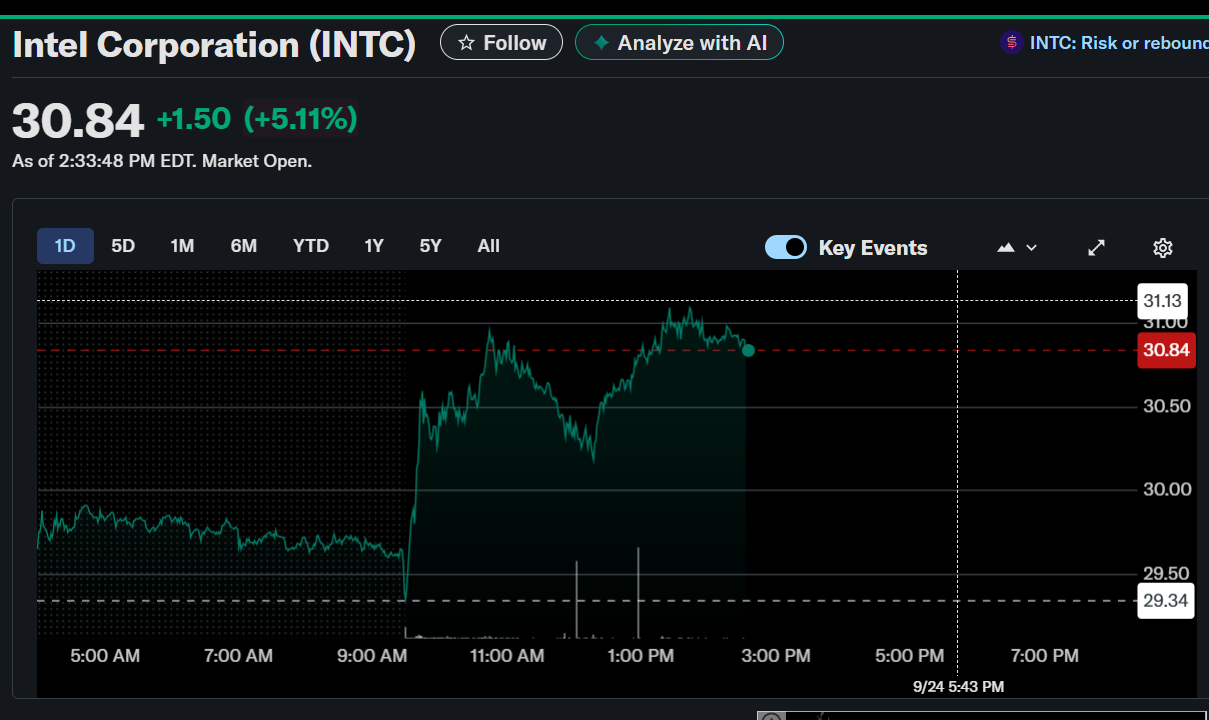Screen dimensions: 1209x720
Task: Click the 30.50 price axis label
Action: [x=1166, y=406]
